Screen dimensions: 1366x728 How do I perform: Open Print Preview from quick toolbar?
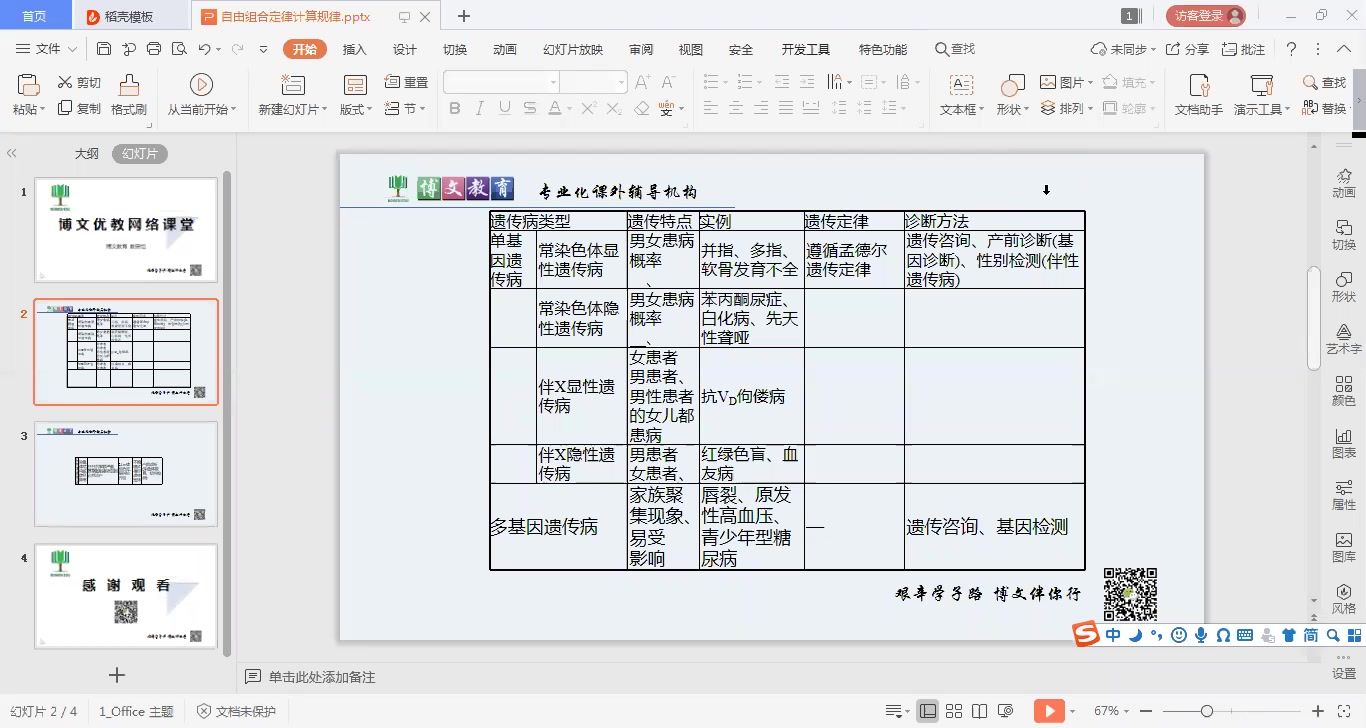[x=179, y=49]
